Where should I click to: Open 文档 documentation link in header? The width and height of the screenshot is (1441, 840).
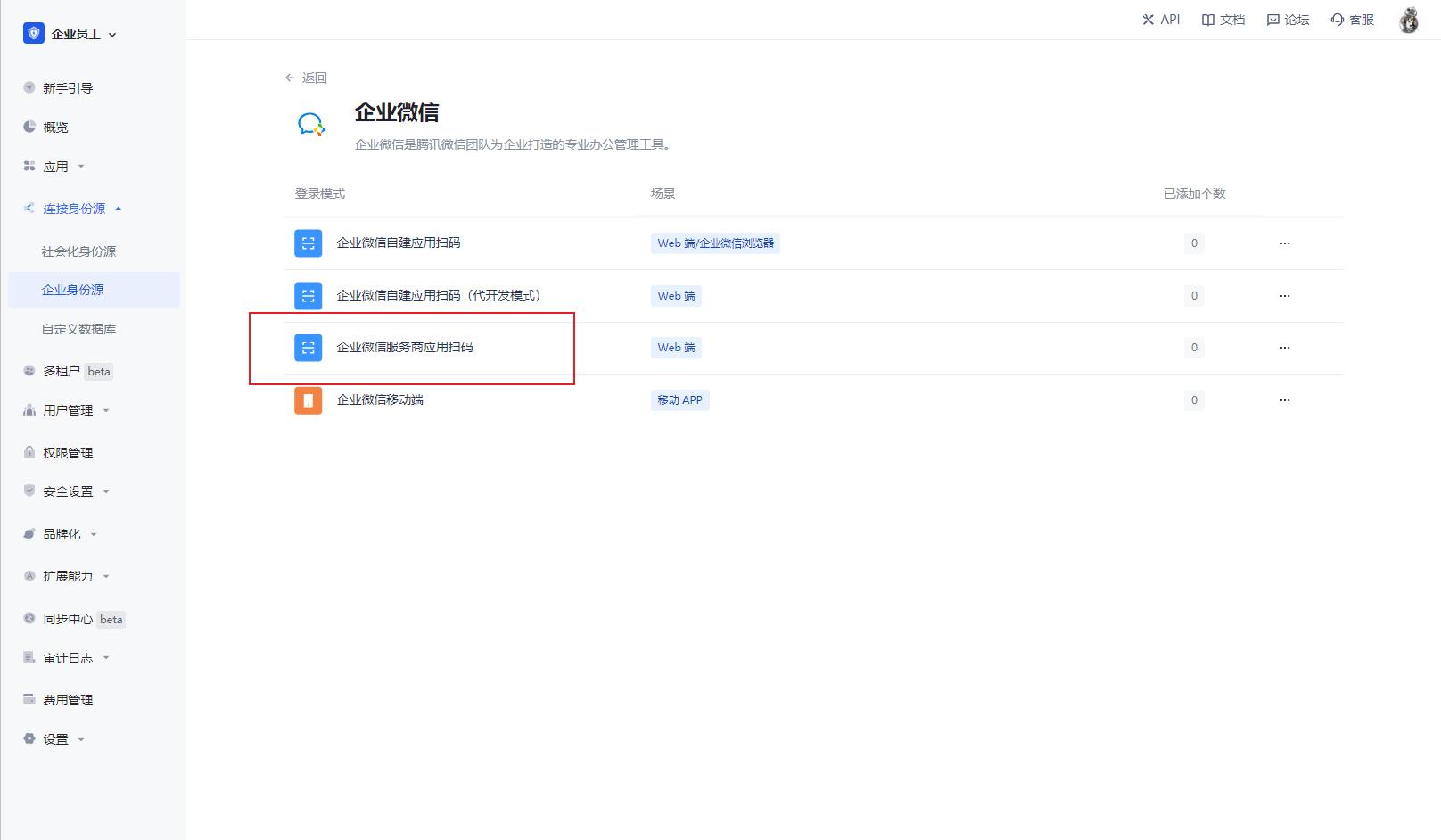tap(1223, 20)
